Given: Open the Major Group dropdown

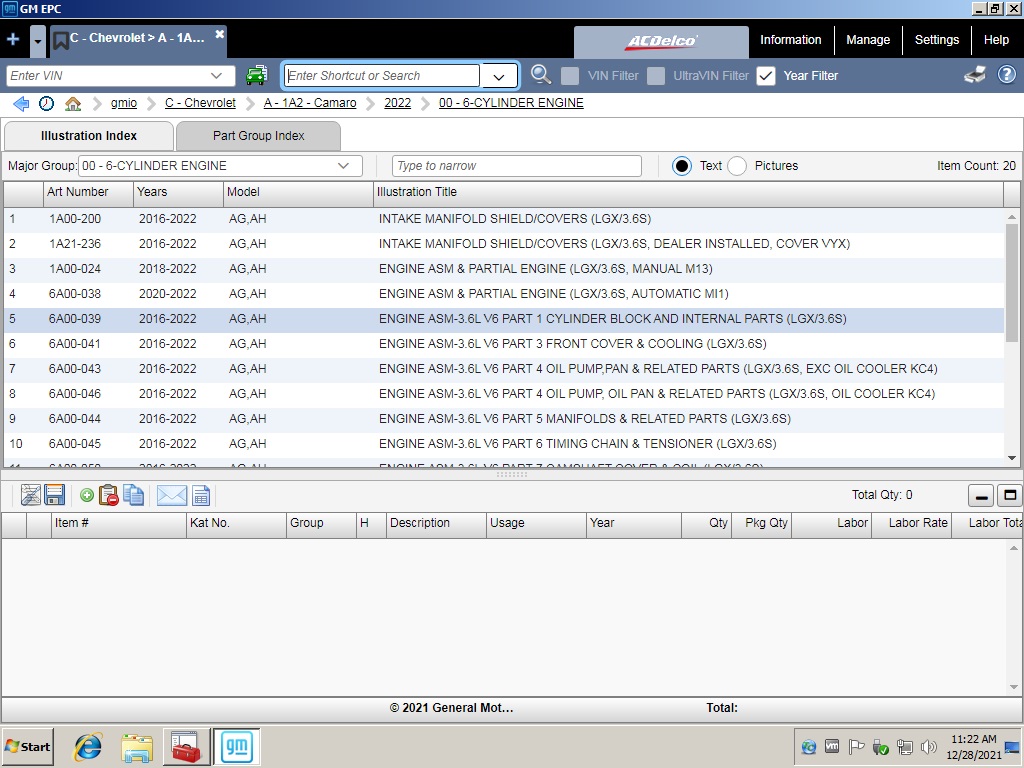Looking at the screenshot, I should tap(345, 166).
